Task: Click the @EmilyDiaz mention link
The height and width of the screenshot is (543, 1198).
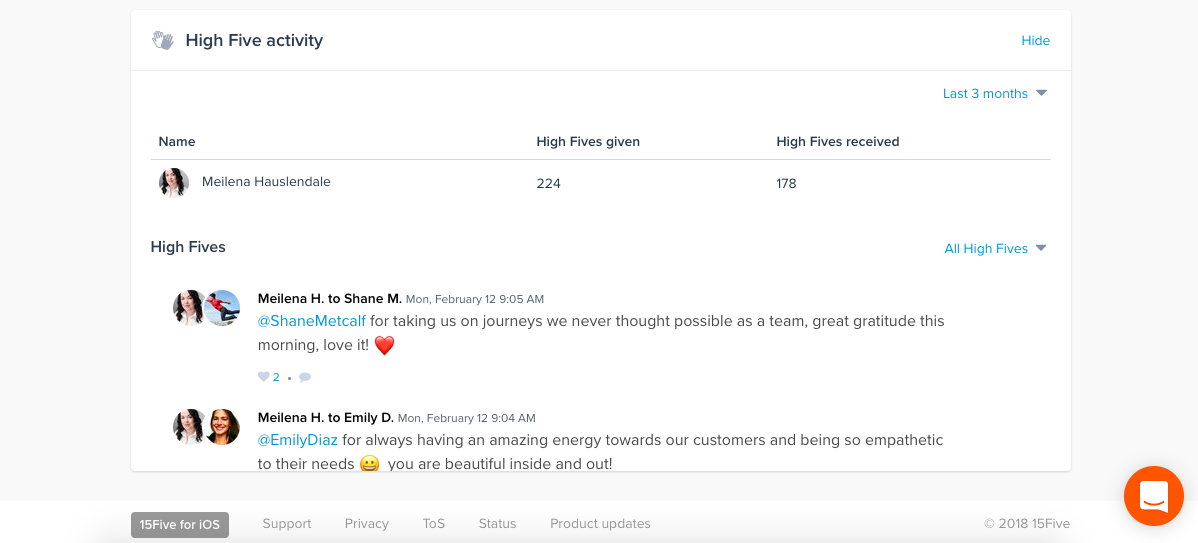Action: pyautogui.click(x=297, y=440)
